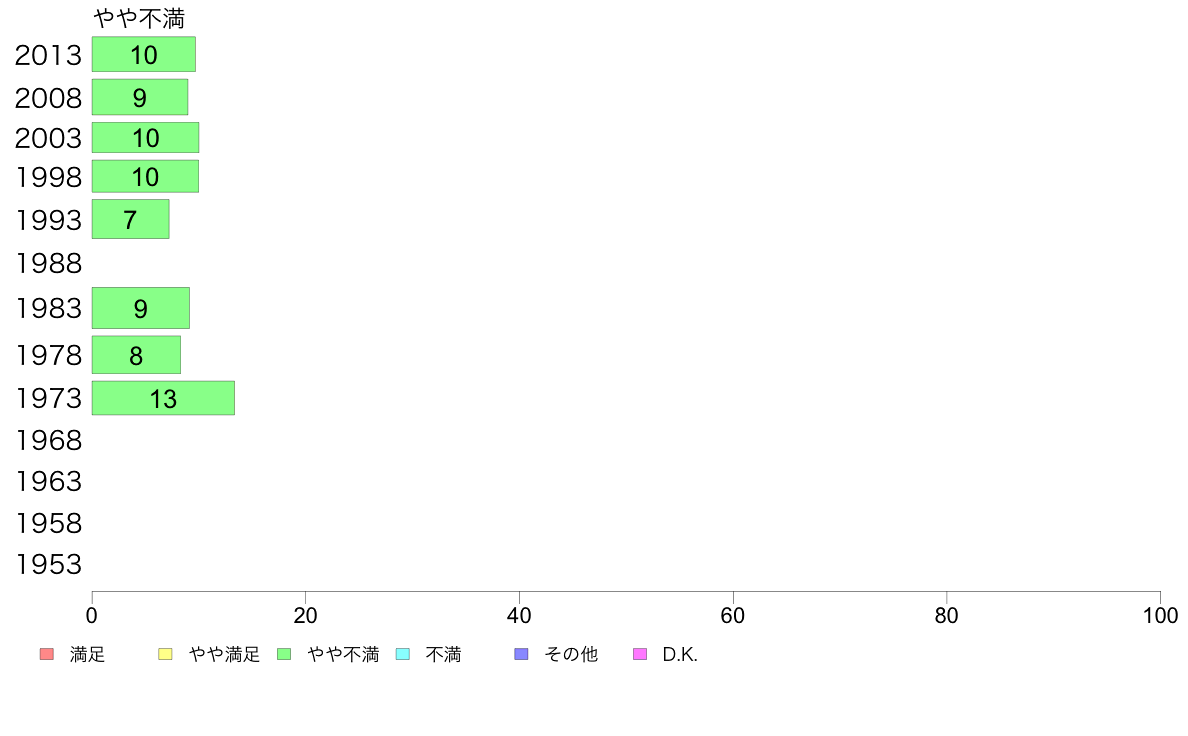Click the red 満足 legend swatch

click(x=47, y=654)
